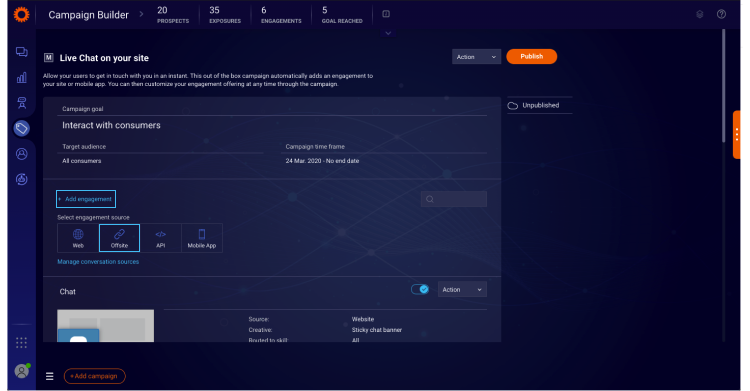This screenshot has width=750, height=391.
Task: Open Manage conversation sources link
Action: click(98, 262)
